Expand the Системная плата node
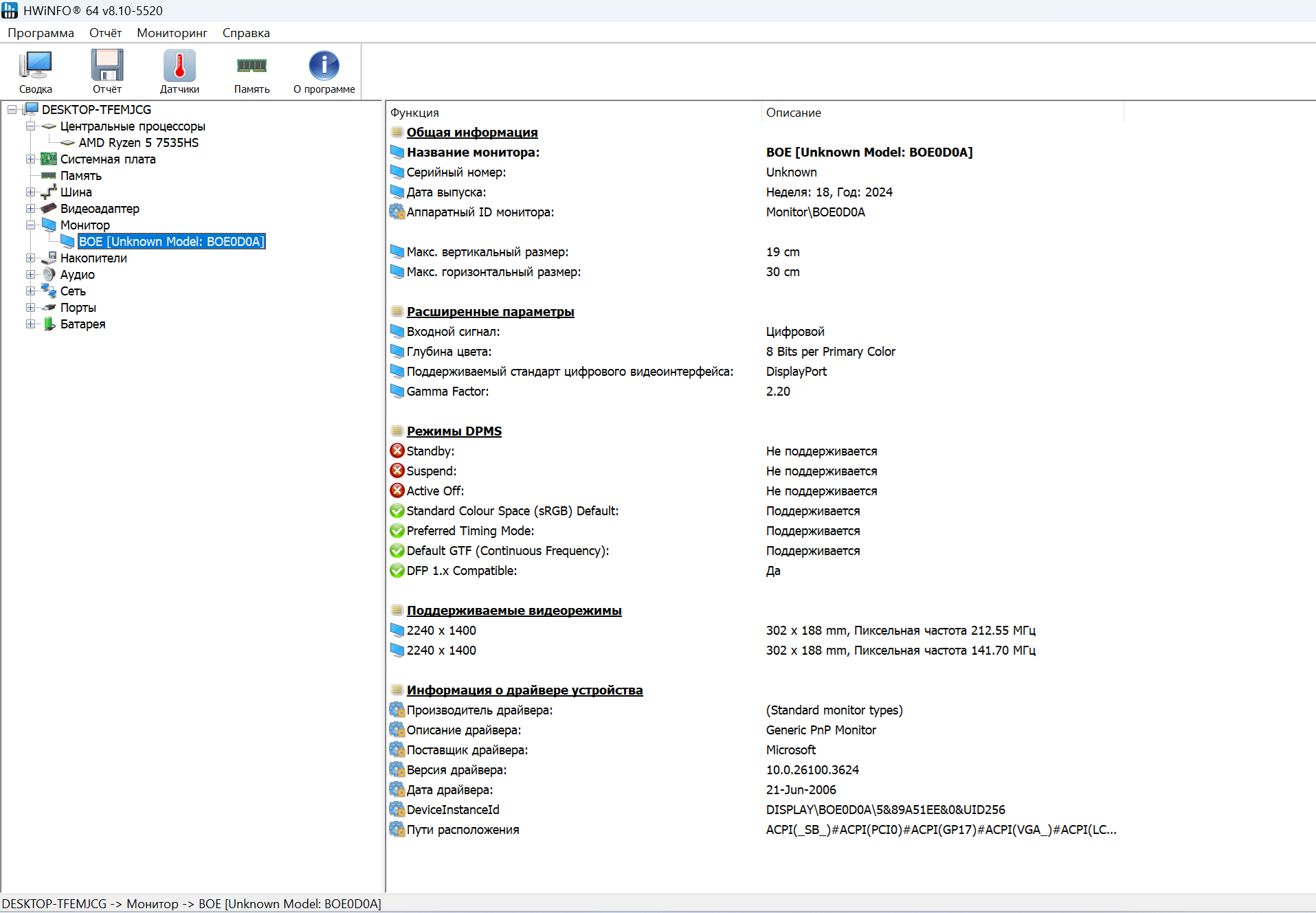 coord(30,159)
